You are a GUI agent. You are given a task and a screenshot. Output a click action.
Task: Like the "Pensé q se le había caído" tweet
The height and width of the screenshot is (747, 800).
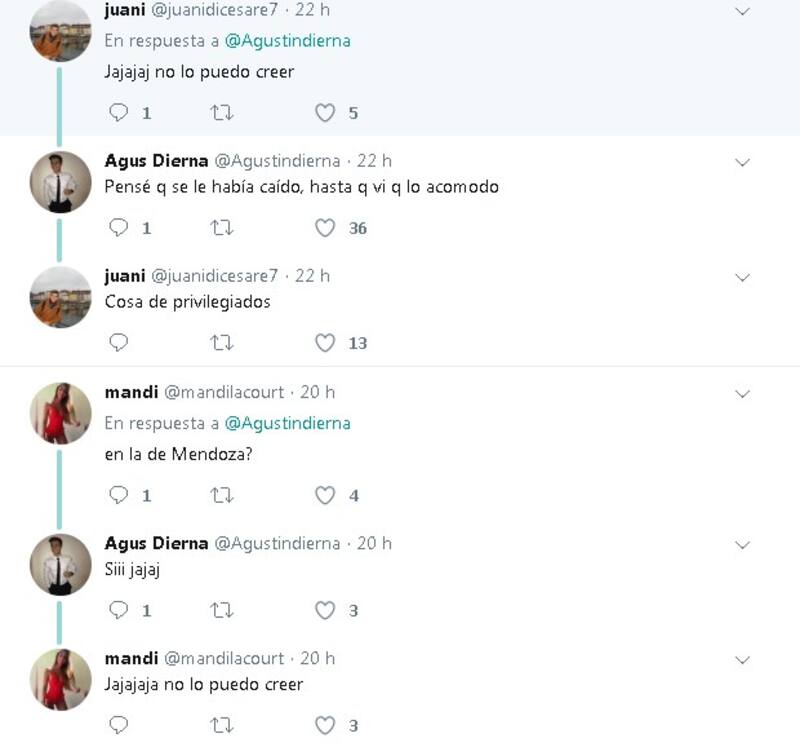tap(325, 228)
